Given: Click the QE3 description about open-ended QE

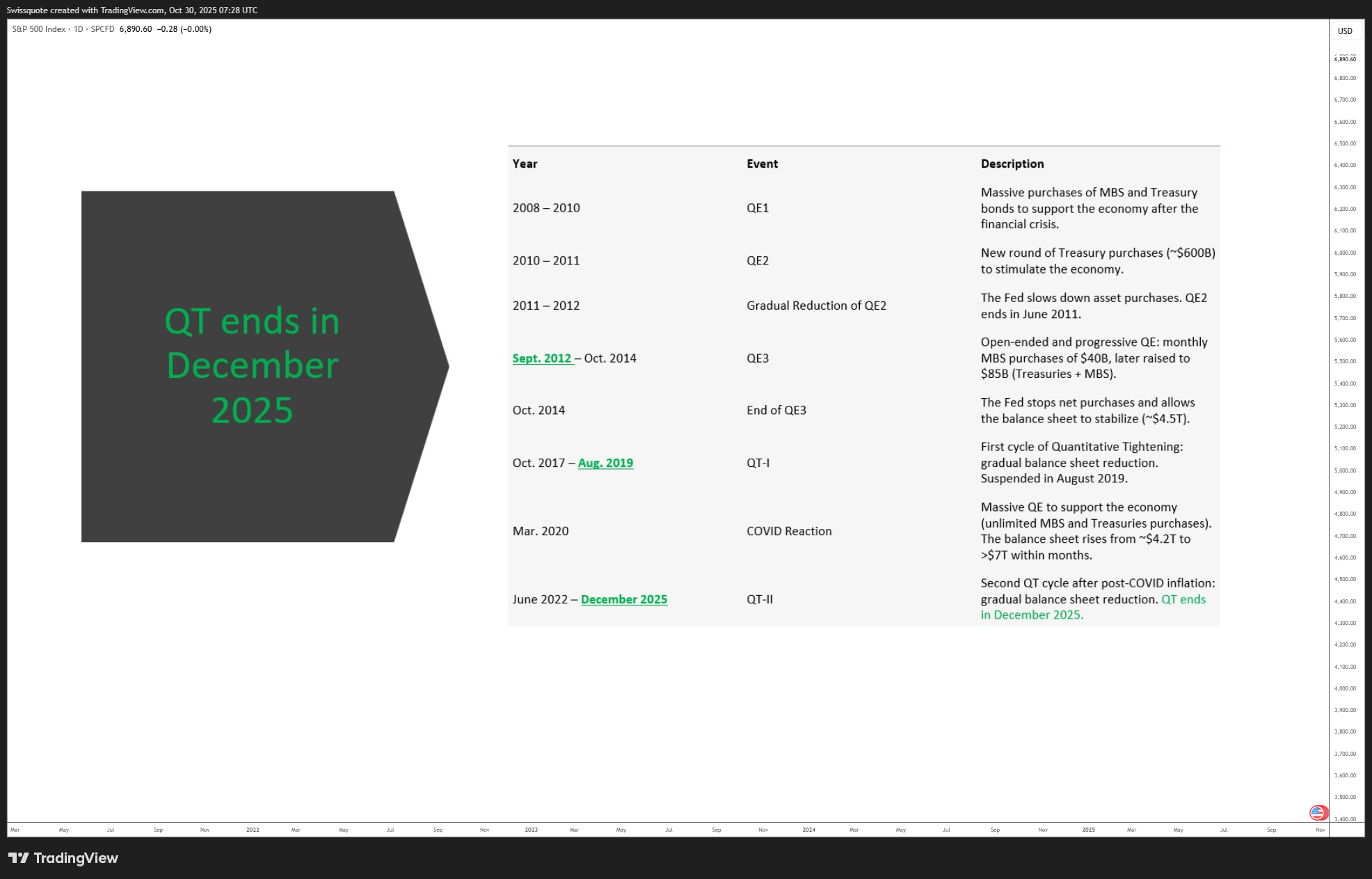Looking at the screenshot, I should 1094,358.
